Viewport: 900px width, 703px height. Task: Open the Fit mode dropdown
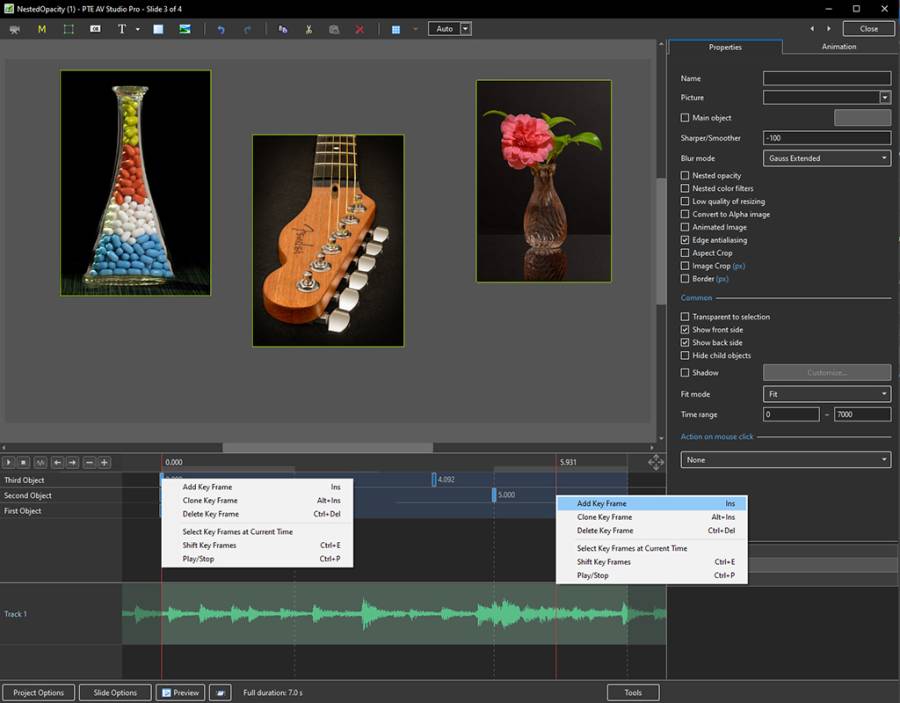point(826,395)
